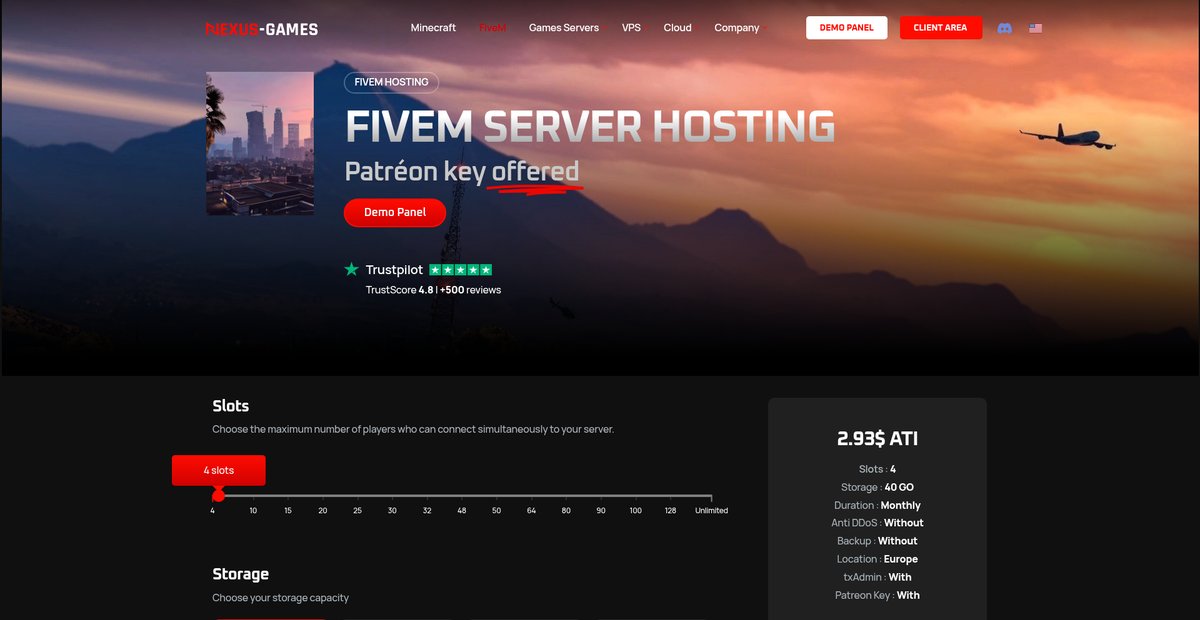Click the Slots section heading

230,406
